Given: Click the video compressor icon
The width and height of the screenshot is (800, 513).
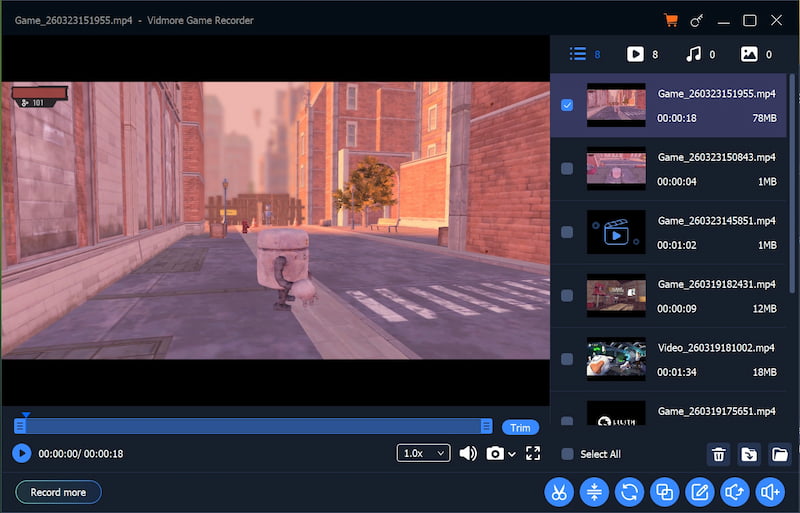Looking at the screenshot, I should [593, 492].
